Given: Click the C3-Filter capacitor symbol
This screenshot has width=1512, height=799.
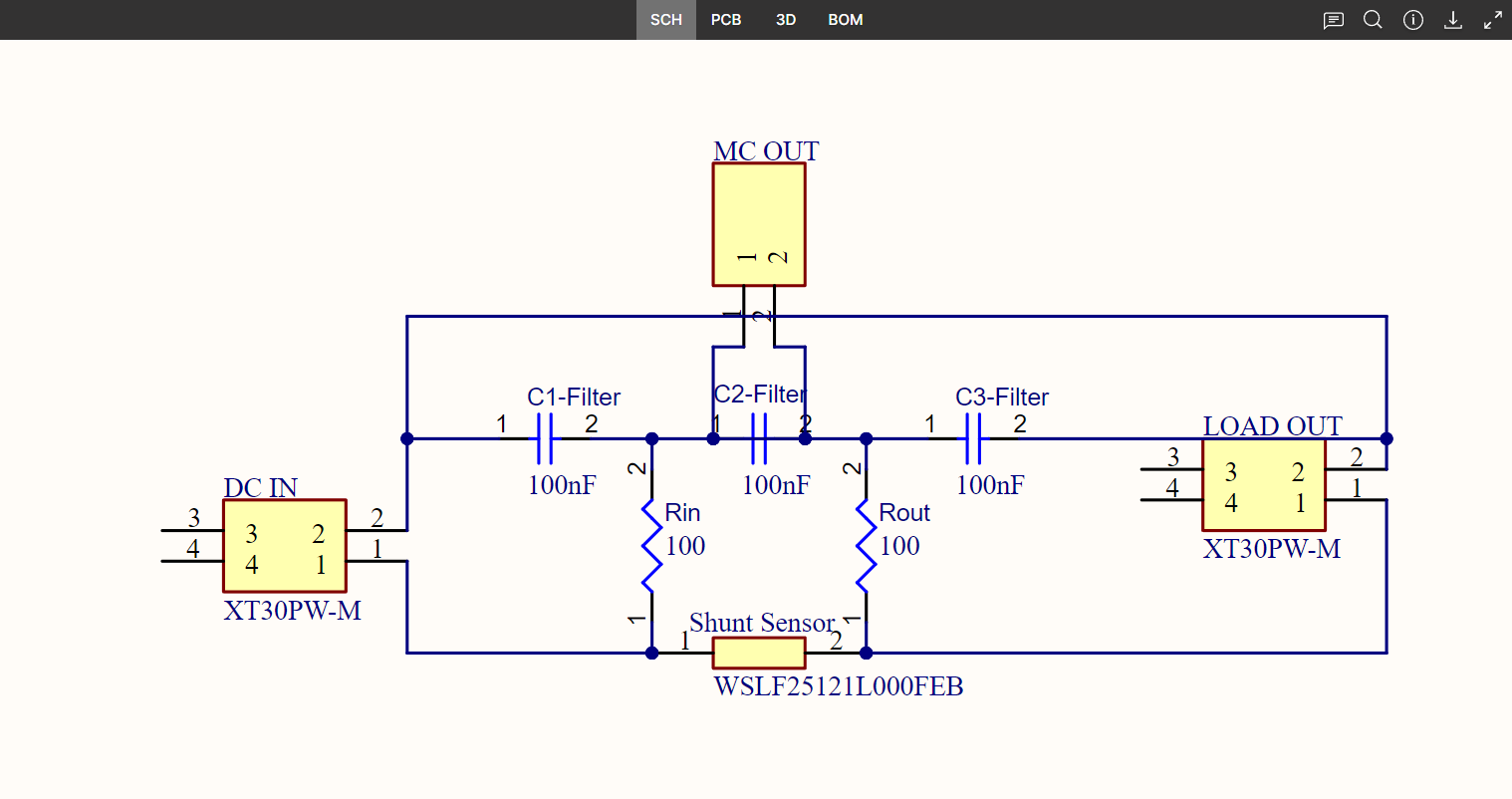Looking at the screenshot, I should 973,438.
